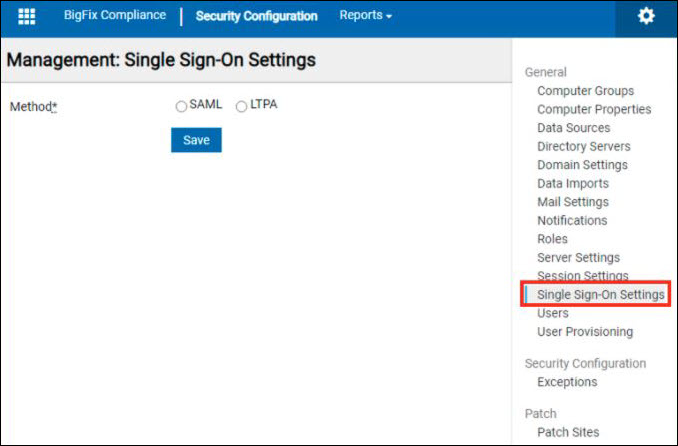Navigate to Directory Servers
678x446 pixels.
[x=583, y=146]
